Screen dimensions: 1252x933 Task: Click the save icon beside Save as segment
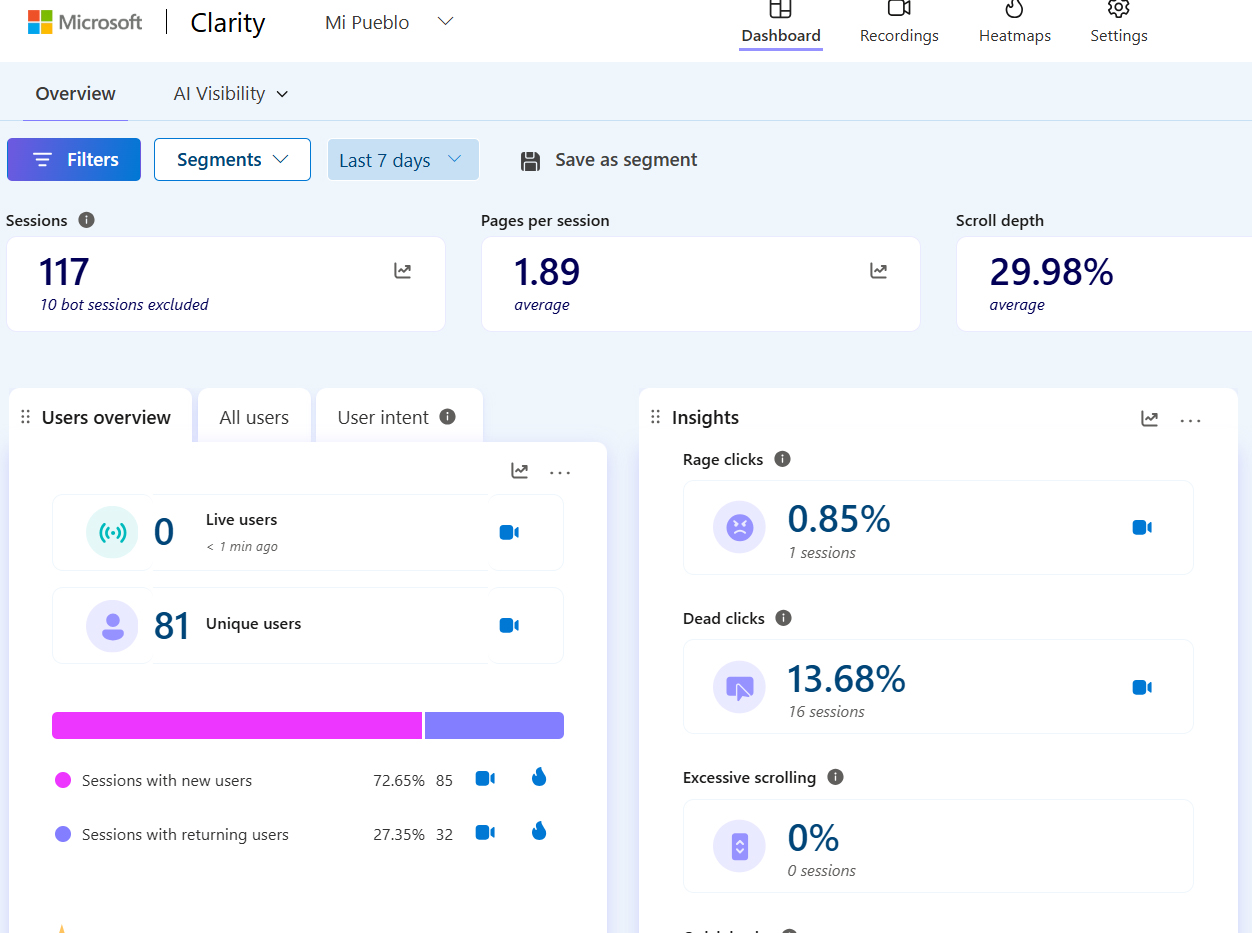coord(531,161)
